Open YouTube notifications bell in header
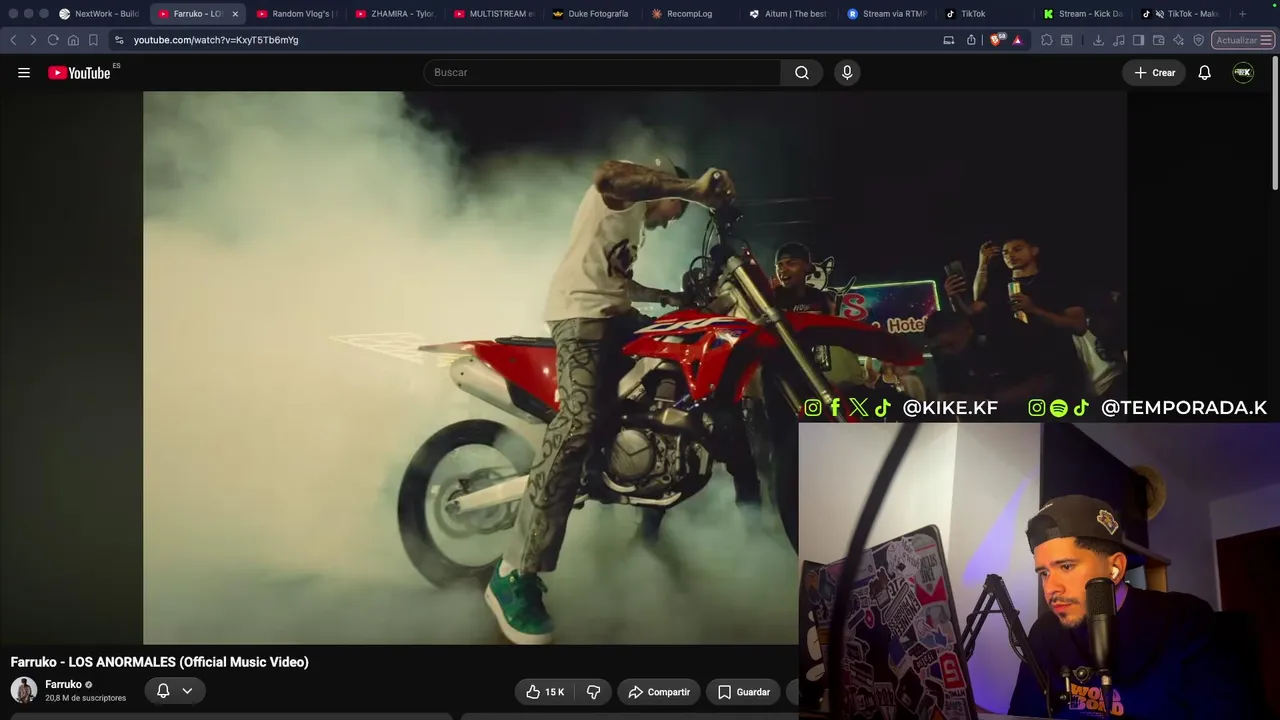Viewport: 1280px width, 720px height. click(x=1205, y=73)
